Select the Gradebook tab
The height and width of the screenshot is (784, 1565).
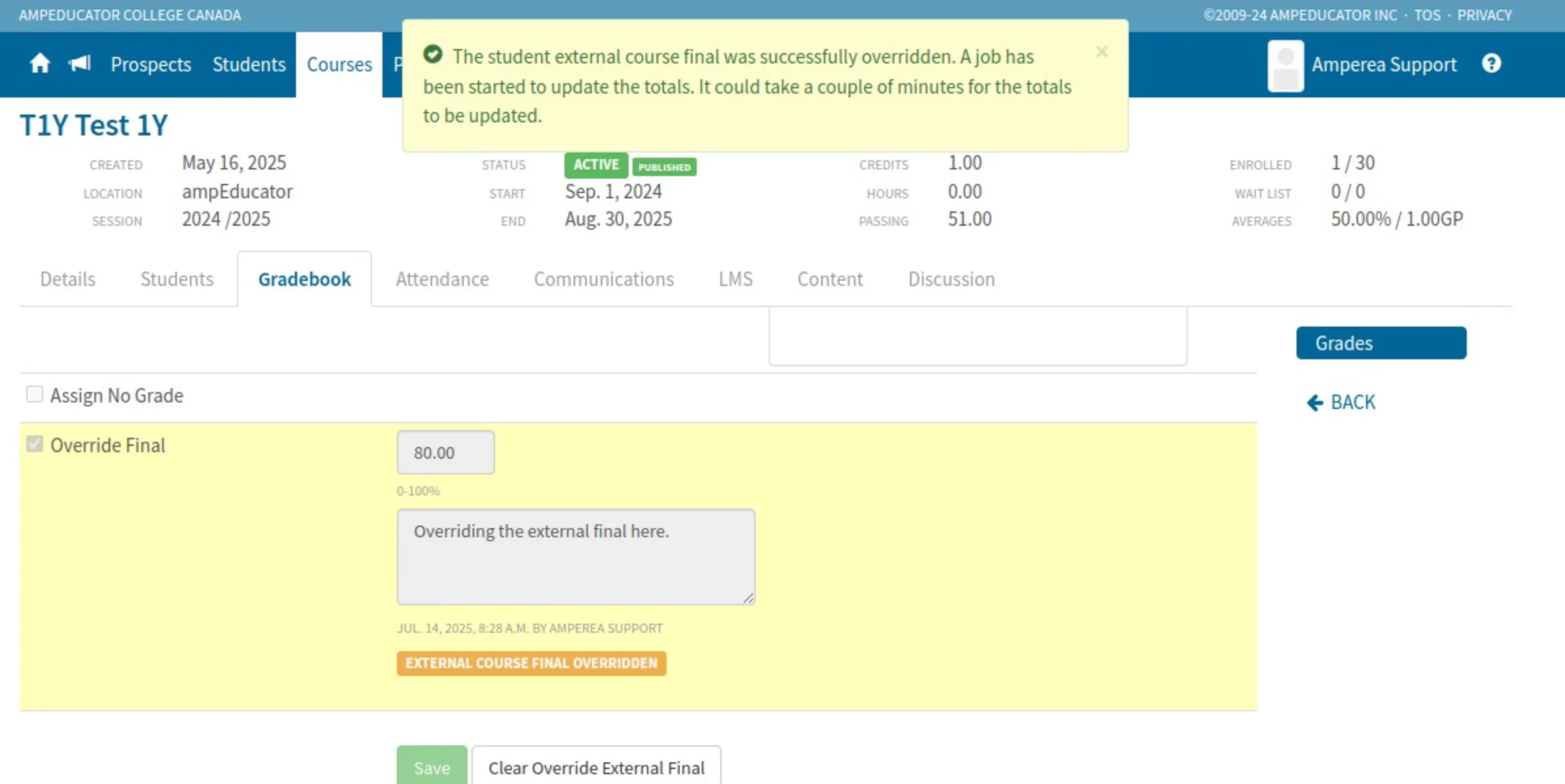304,279
